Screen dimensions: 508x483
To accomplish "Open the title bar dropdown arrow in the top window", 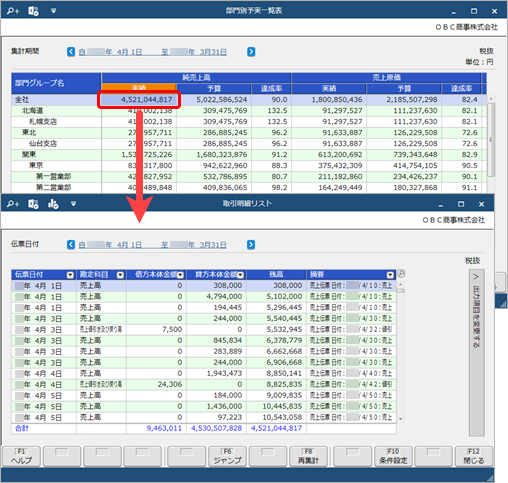I will [x=53, y=11].
